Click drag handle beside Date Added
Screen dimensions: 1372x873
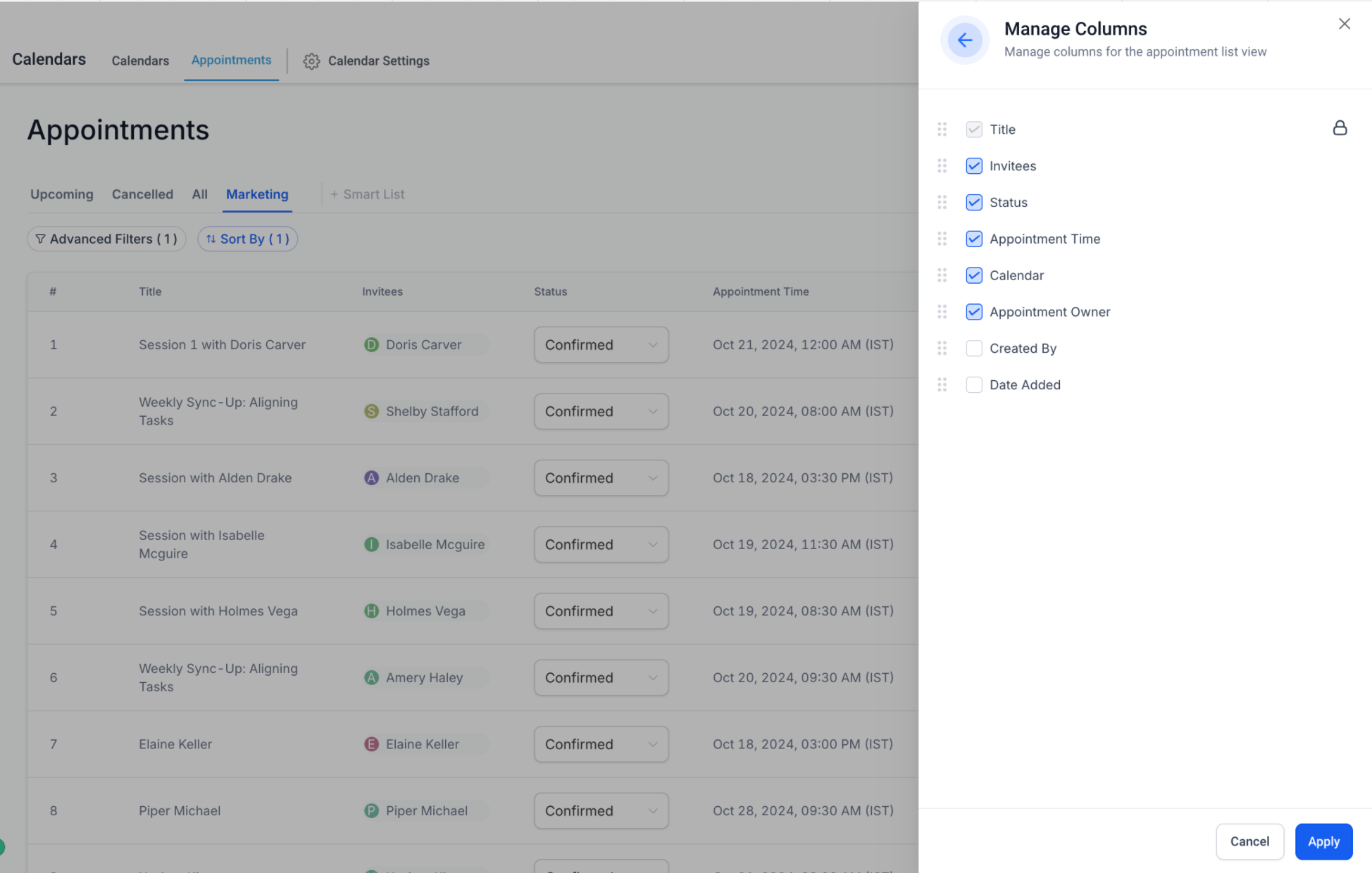[942, 385]
